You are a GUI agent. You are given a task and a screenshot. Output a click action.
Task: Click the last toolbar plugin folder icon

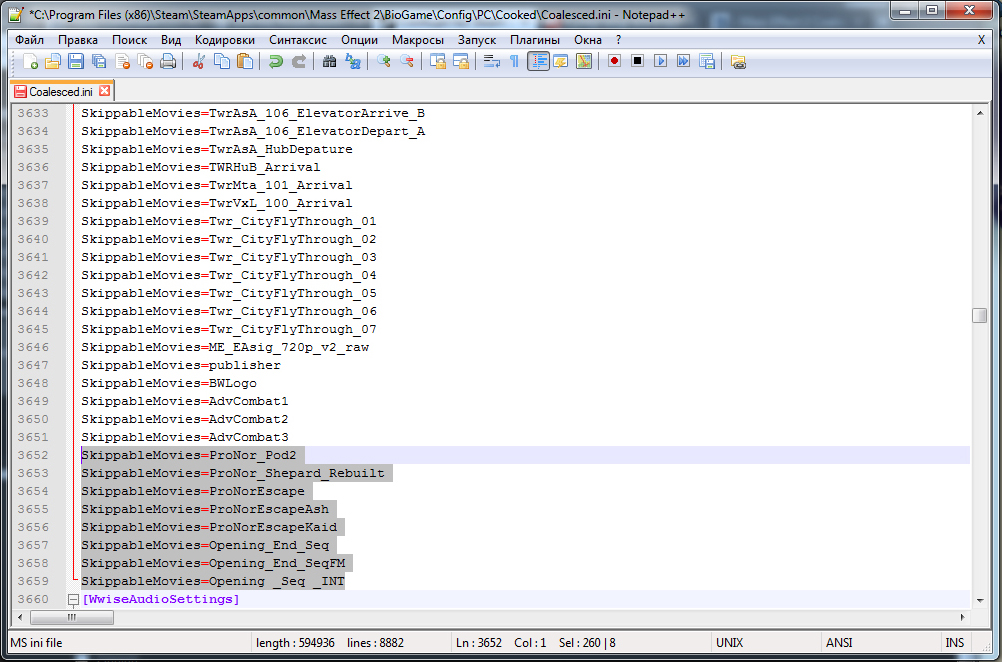pyautogui.click(x=738, y=61)
